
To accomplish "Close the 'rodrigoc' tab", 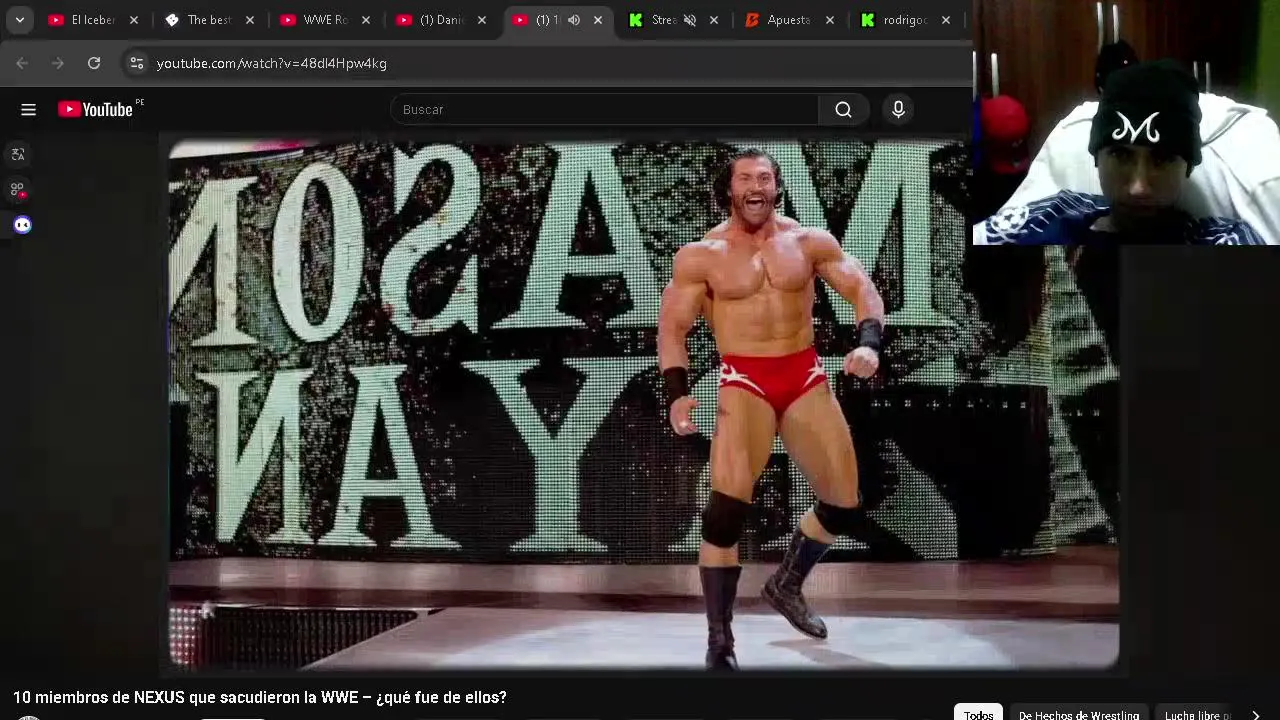I will pos(946,20).
